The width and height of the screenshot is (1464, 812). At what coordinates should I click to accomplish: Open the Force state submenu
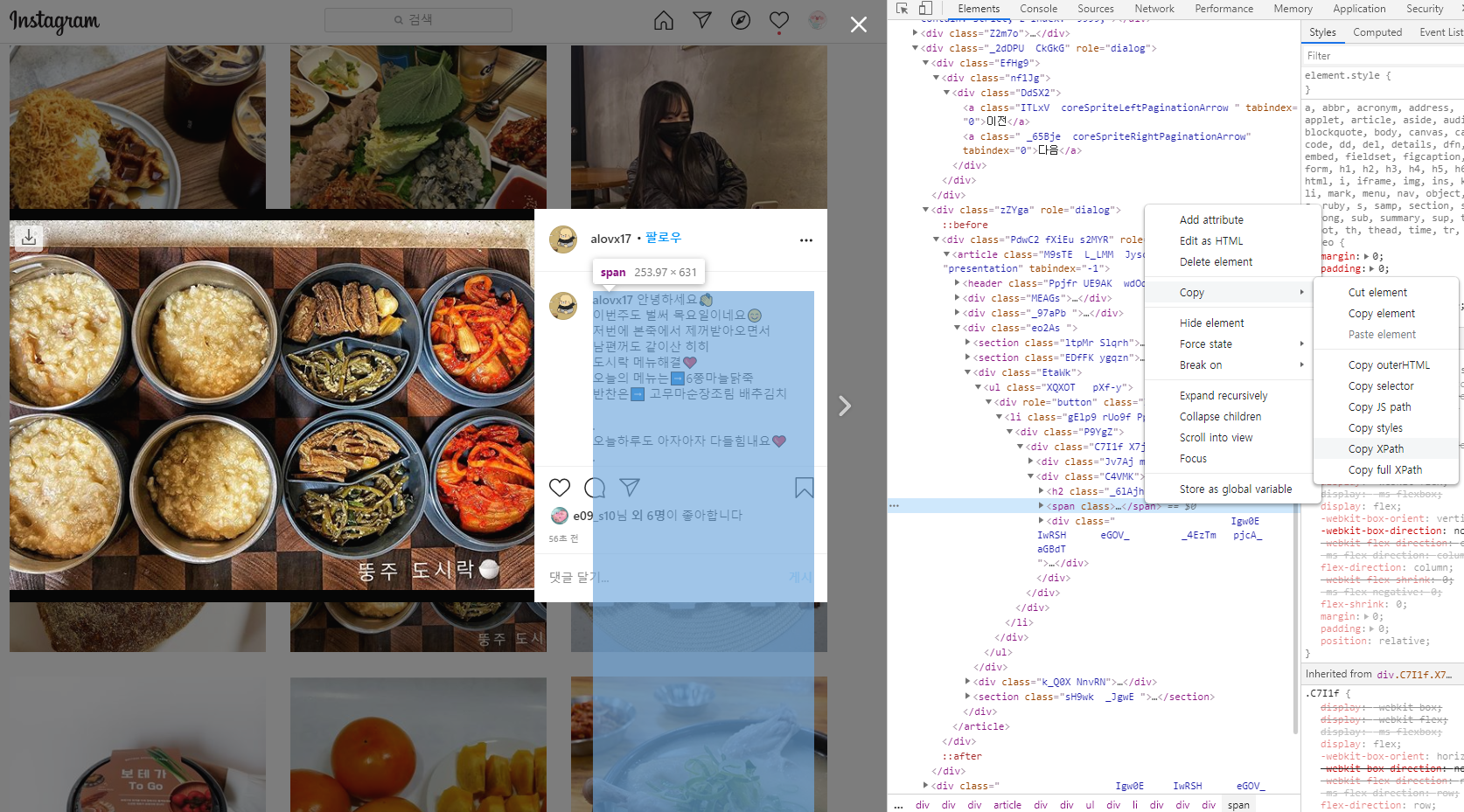pyautogui.click(x=1232, y=344)
